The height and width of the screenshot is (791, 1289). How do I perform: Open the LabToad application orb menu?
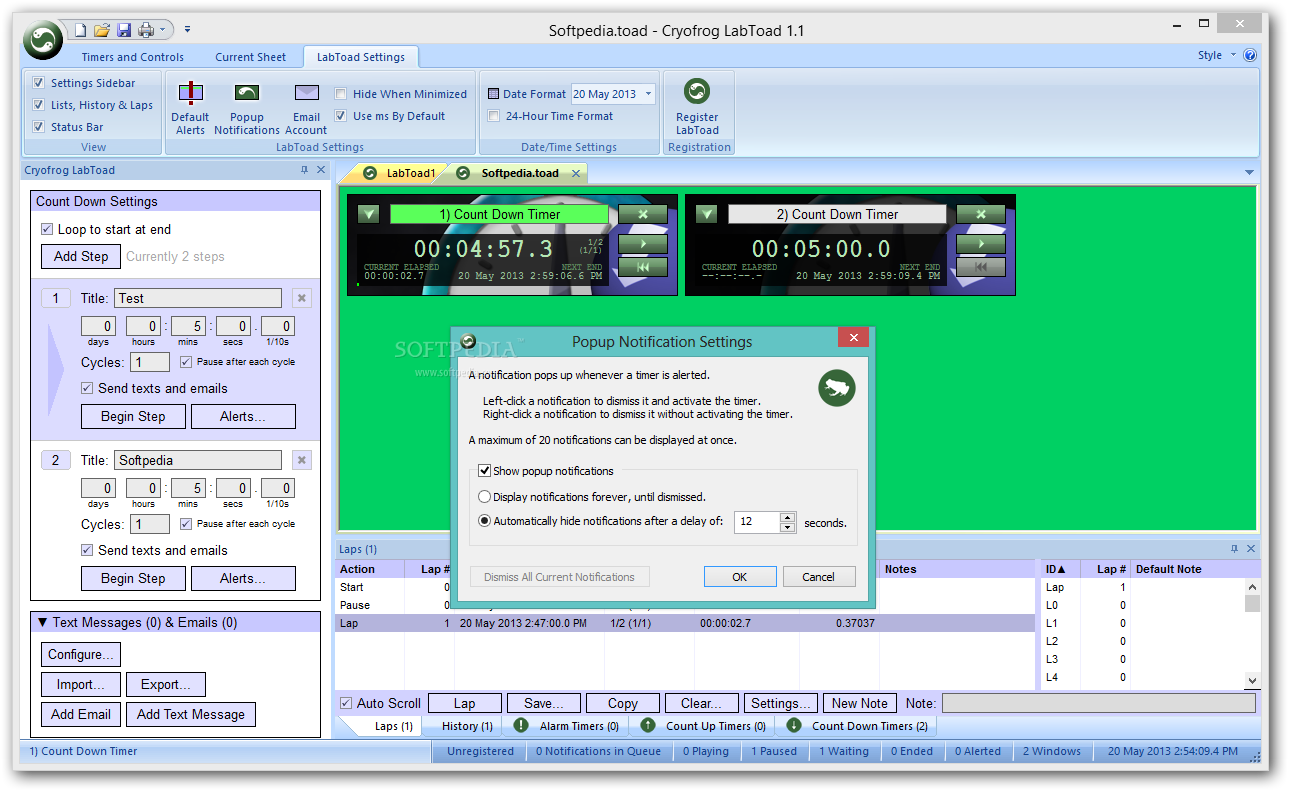[x=44, y=38]
